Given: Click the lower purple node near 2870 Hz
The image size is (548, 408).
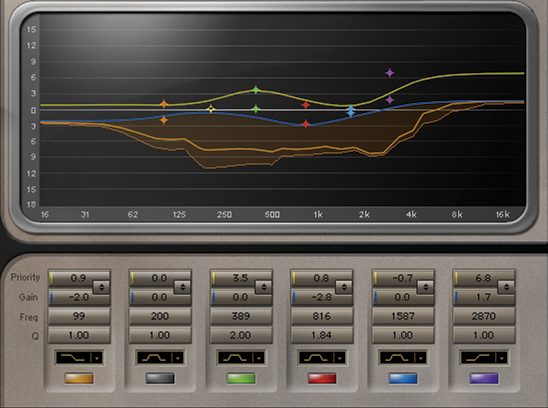Looking at the screenshot, I should [x=390, y=100].
